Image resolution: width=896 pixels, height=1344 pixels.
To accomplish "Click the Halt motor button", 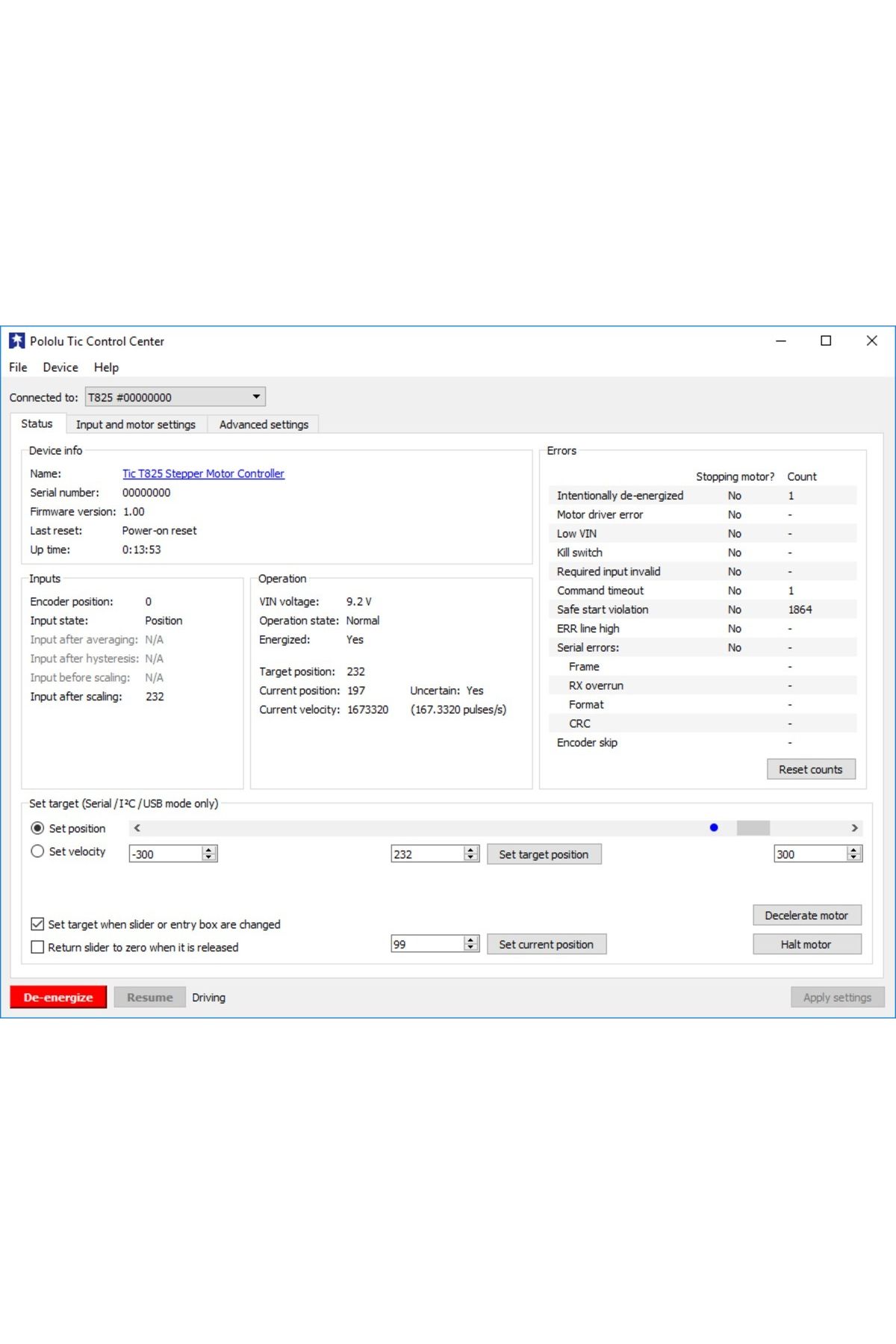I will 806,944.
